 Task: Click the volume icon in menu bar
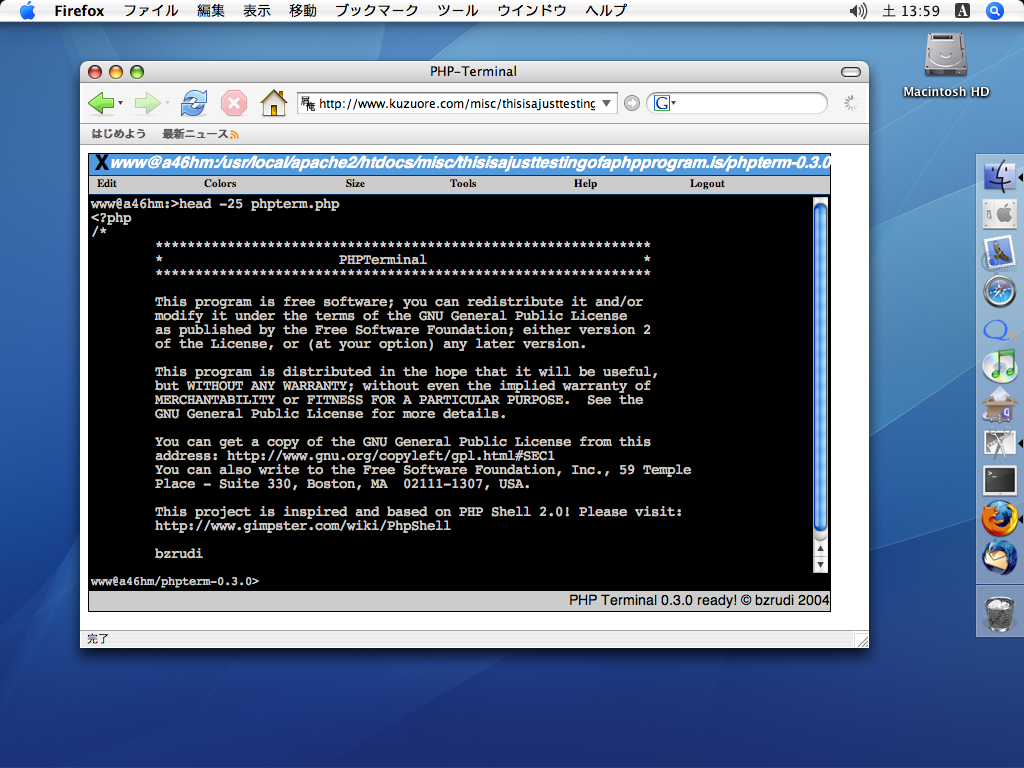coord(857,10)
